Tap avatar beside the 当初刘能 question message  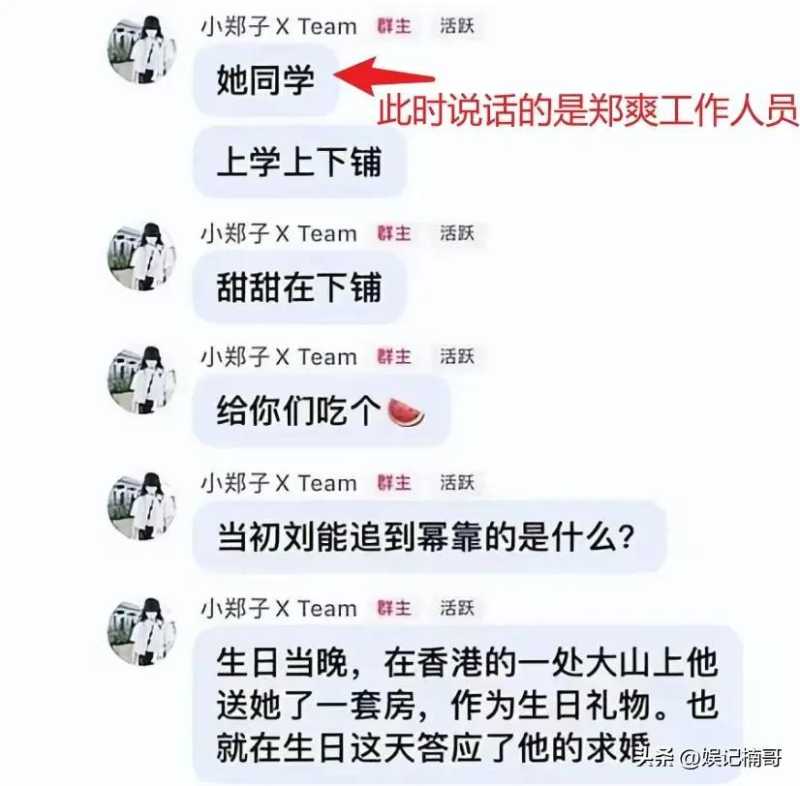tap(141, 506)
